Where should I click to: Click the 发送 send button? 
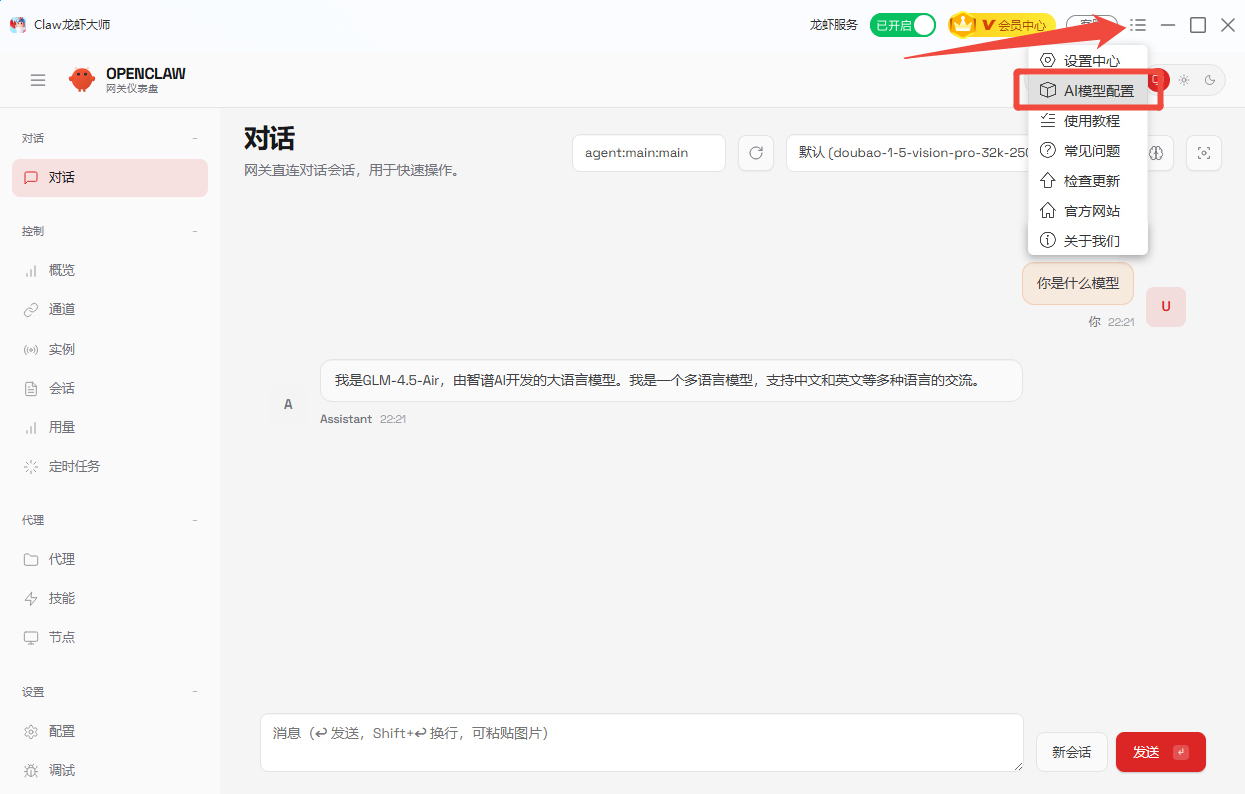point(1160,752)
